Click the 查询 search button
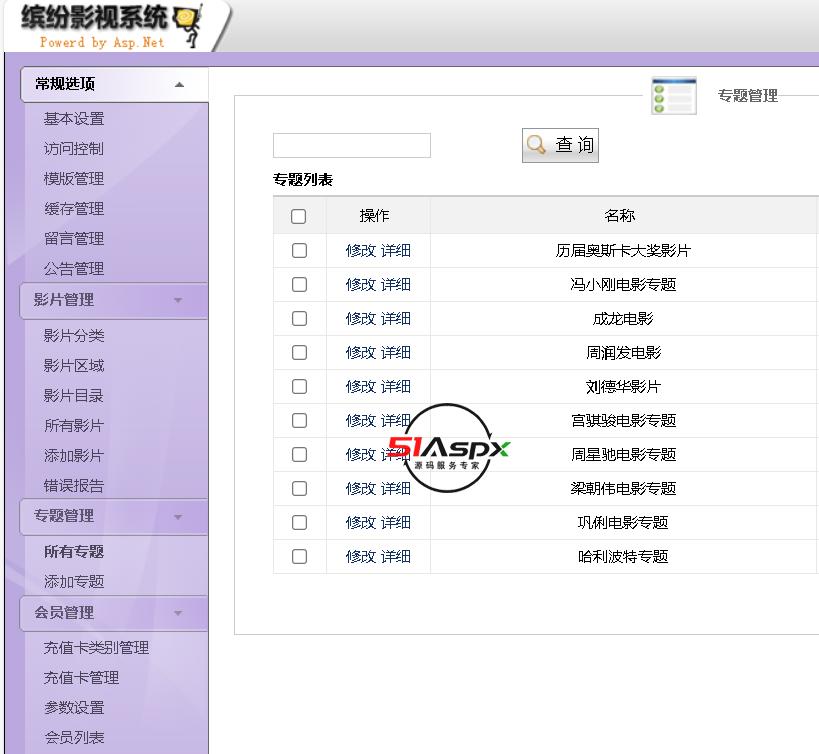 pos(560,145)
